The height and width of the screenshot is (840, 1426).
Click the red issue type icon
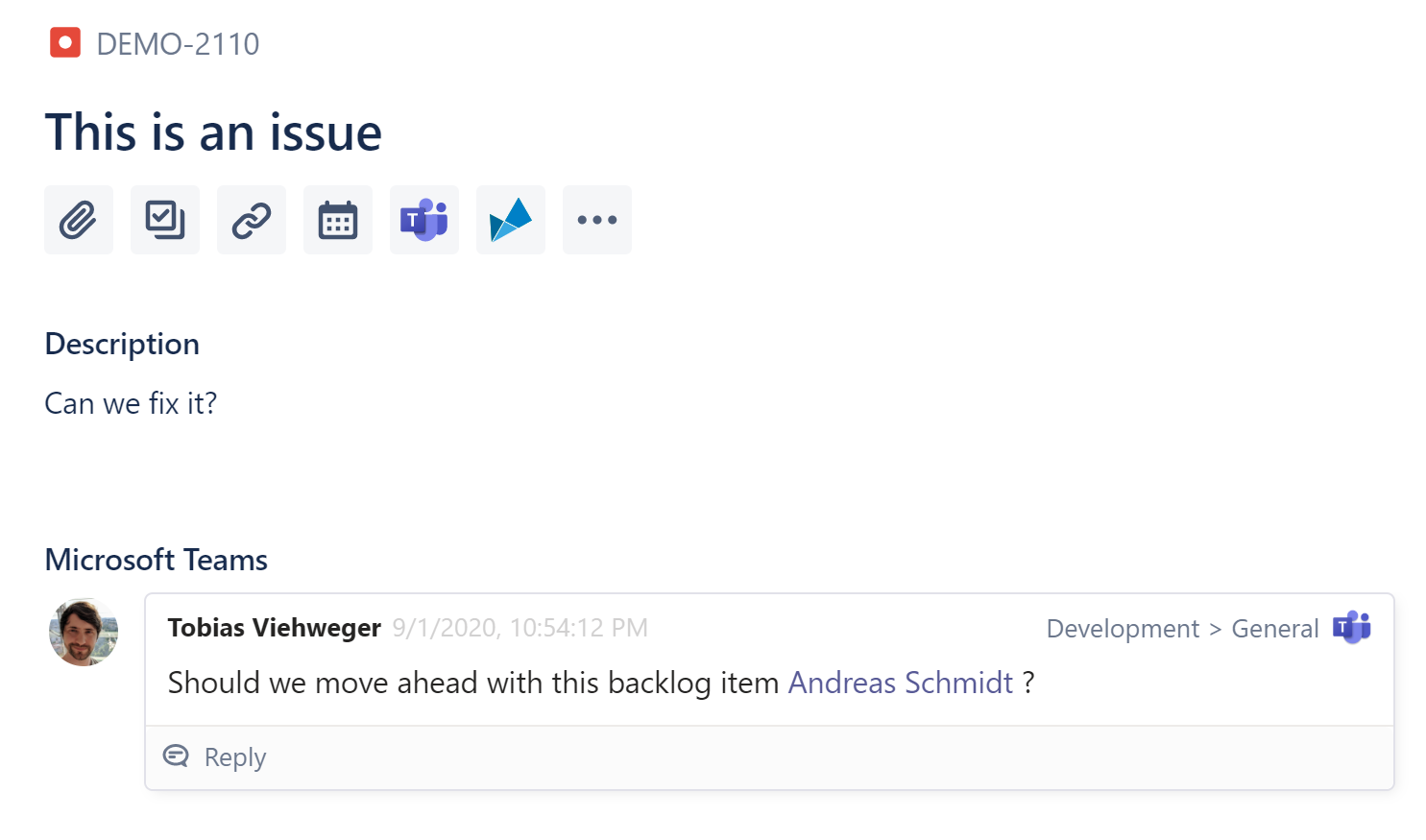[65, 43]
